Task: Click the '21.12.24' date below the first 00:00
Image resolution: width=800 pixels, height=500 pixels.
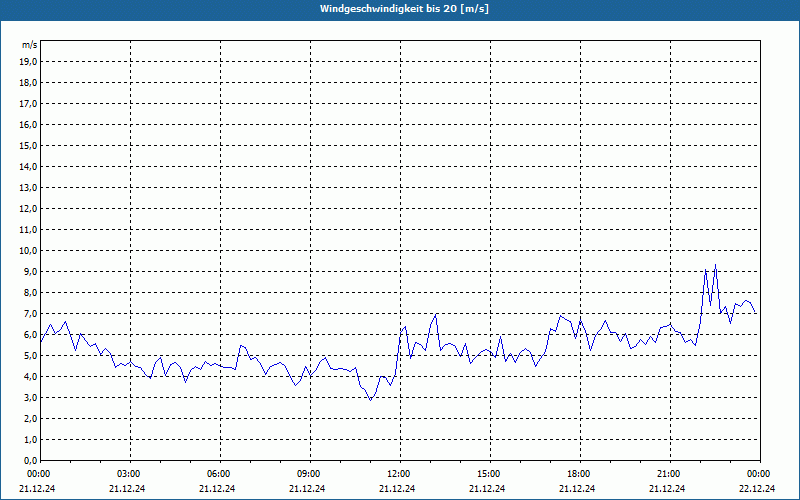Action: point(37,488)
